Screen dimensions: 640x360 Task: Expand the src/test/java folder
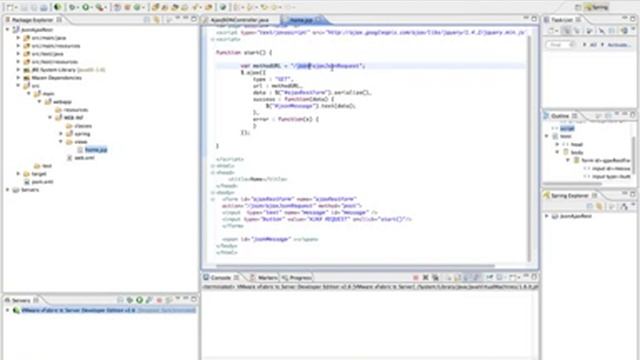click(18, 53)
